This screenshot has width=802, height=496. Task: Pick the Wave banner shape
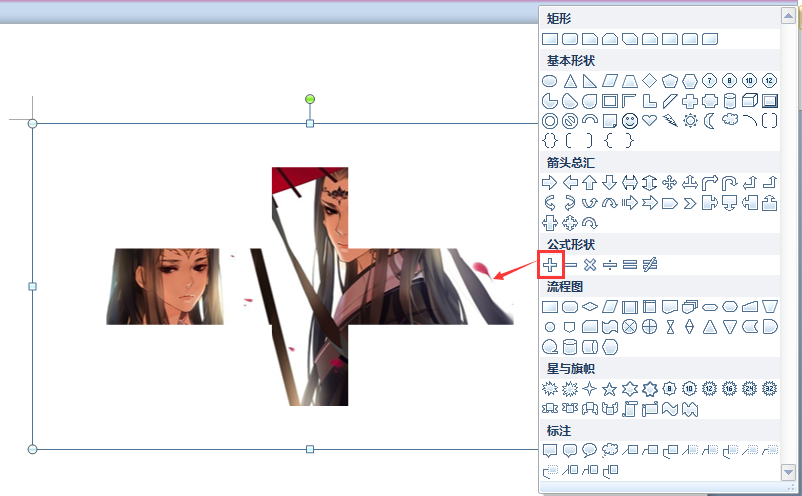click(x=670, y=409)
